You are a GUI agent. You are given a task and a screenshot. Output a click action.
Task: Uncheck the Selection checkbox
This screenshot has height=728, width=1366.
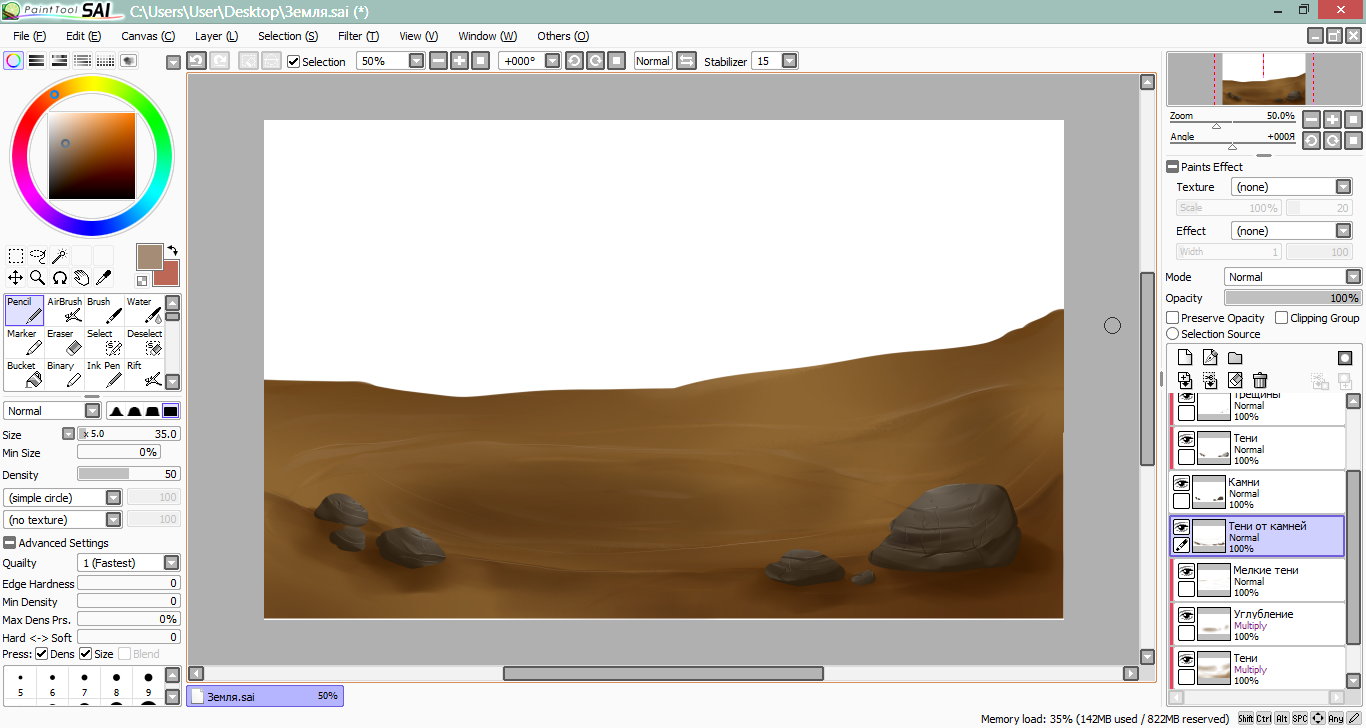click(293, 61)
